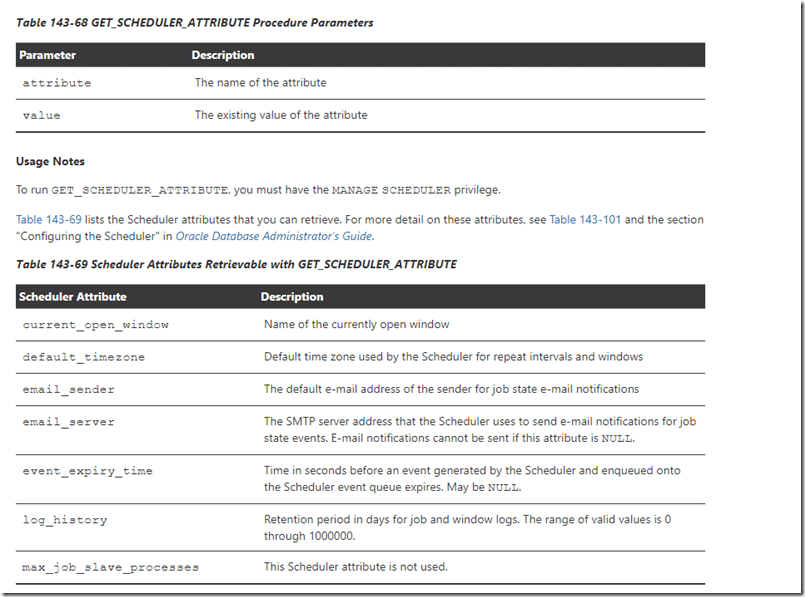Screen dimensions: 805x597
Task: Click the max_job_slave_processes attribute name
Action: pyautogui.click(x=111, y=568)
